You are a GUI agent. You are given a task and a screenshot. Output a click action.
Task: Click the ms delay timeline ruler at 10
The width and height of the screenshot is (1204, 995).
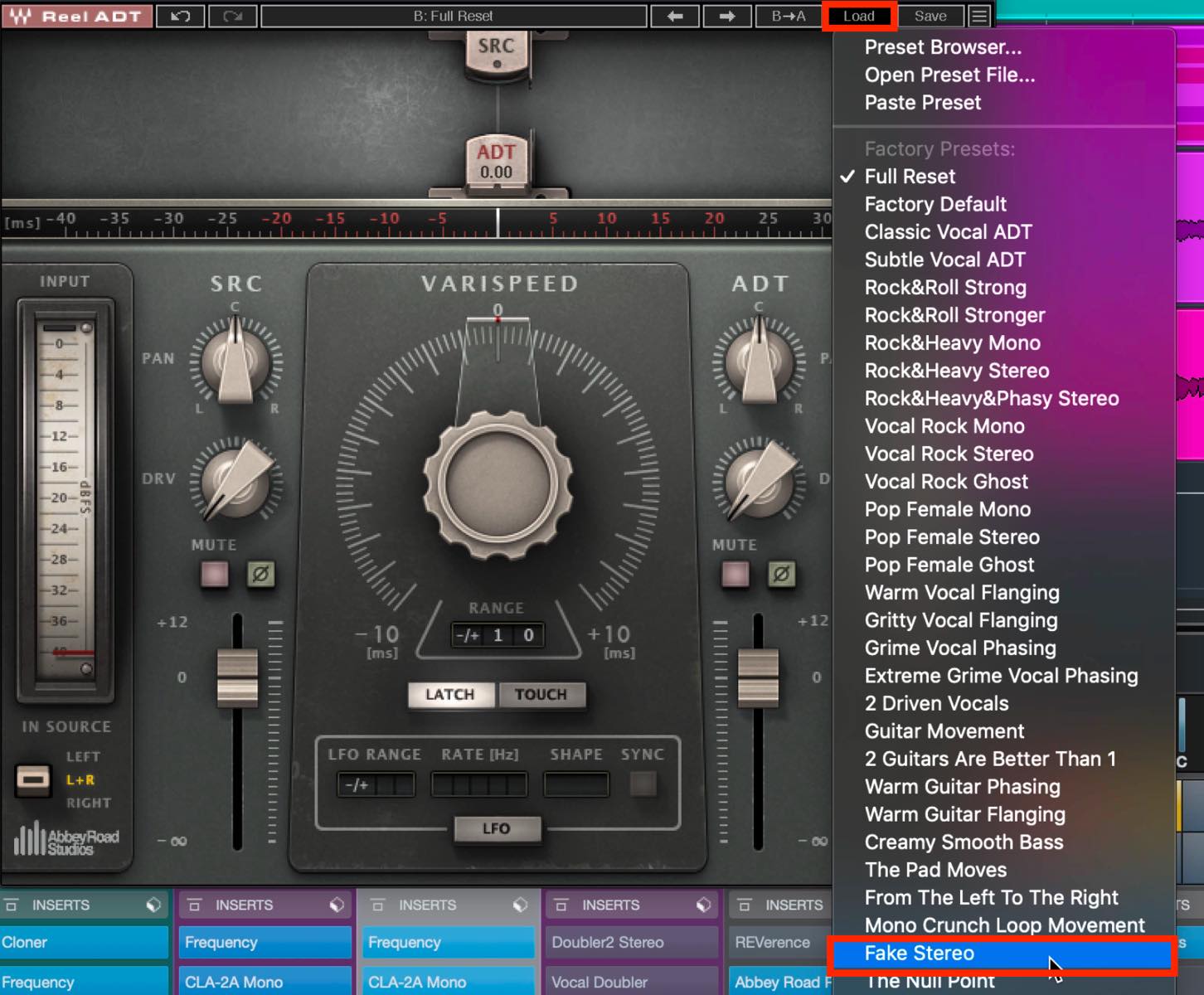[607, 219]
